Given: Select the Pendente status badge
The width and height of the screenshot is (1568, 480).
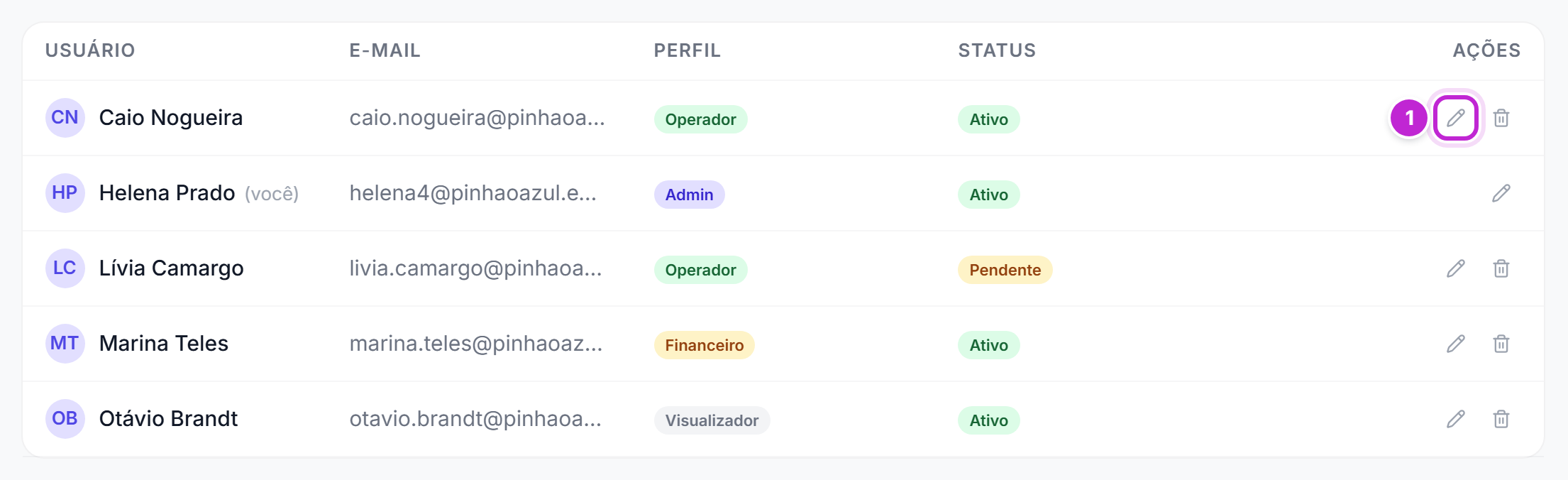Looking at the screenshot, I should [1005, 270].
